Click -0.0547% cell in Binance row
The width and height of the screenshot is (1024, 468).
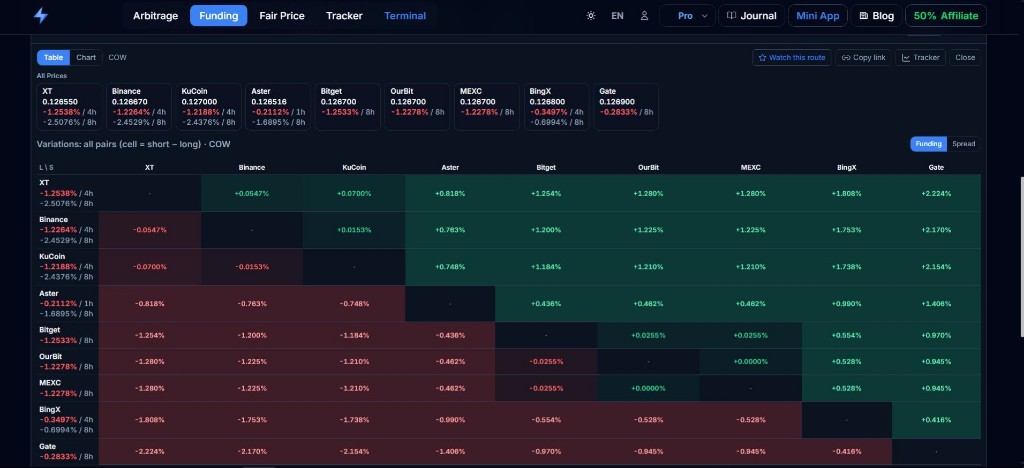pyautogui.click(x=150, y=230)
